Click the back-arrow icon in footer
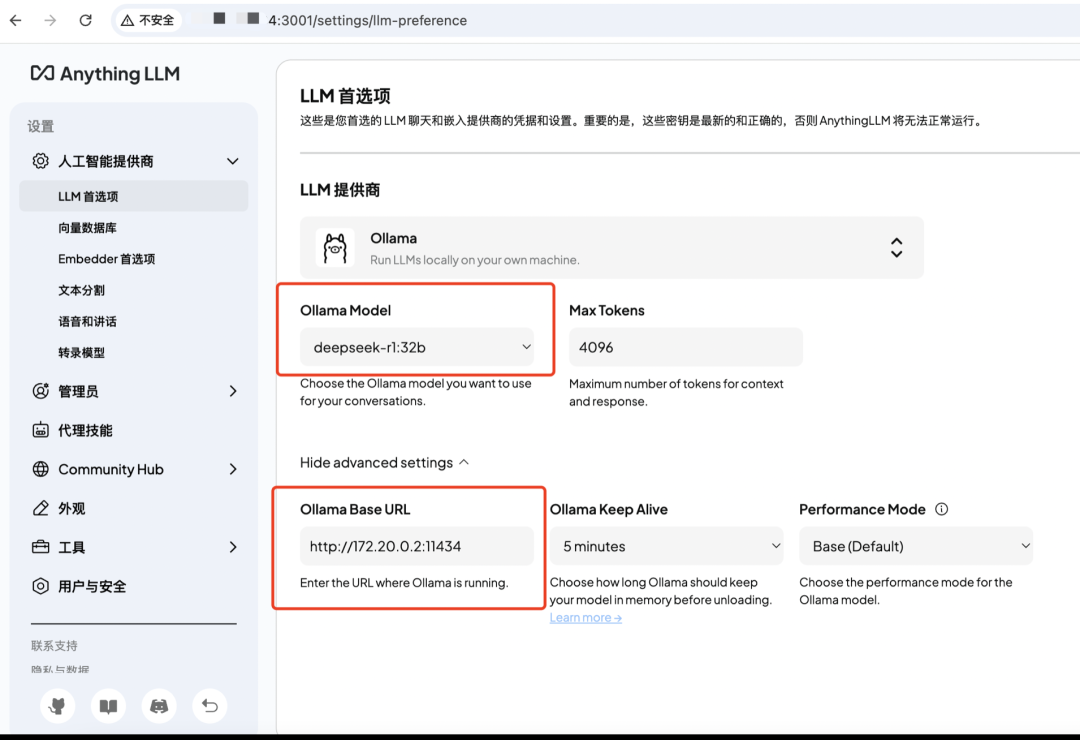Screen dimensions: 1080x740 tap(210, 706)
